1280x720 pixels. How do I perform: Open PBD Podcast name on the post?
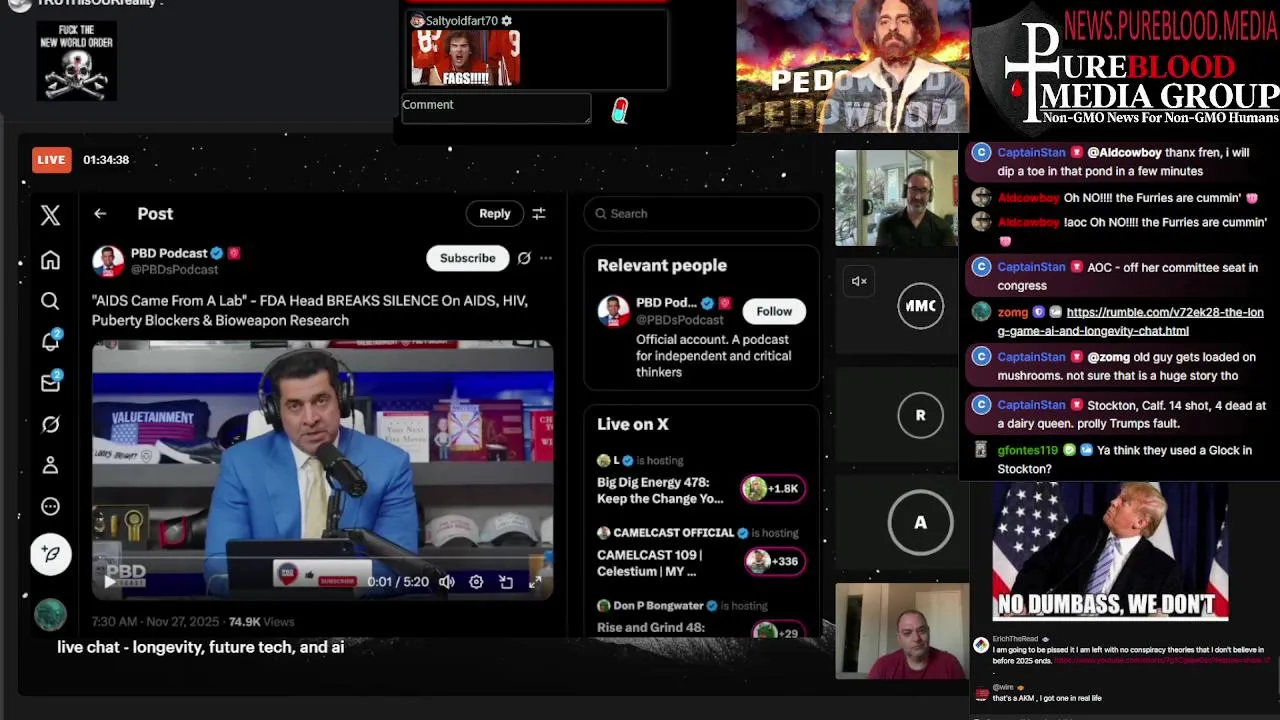169,253
